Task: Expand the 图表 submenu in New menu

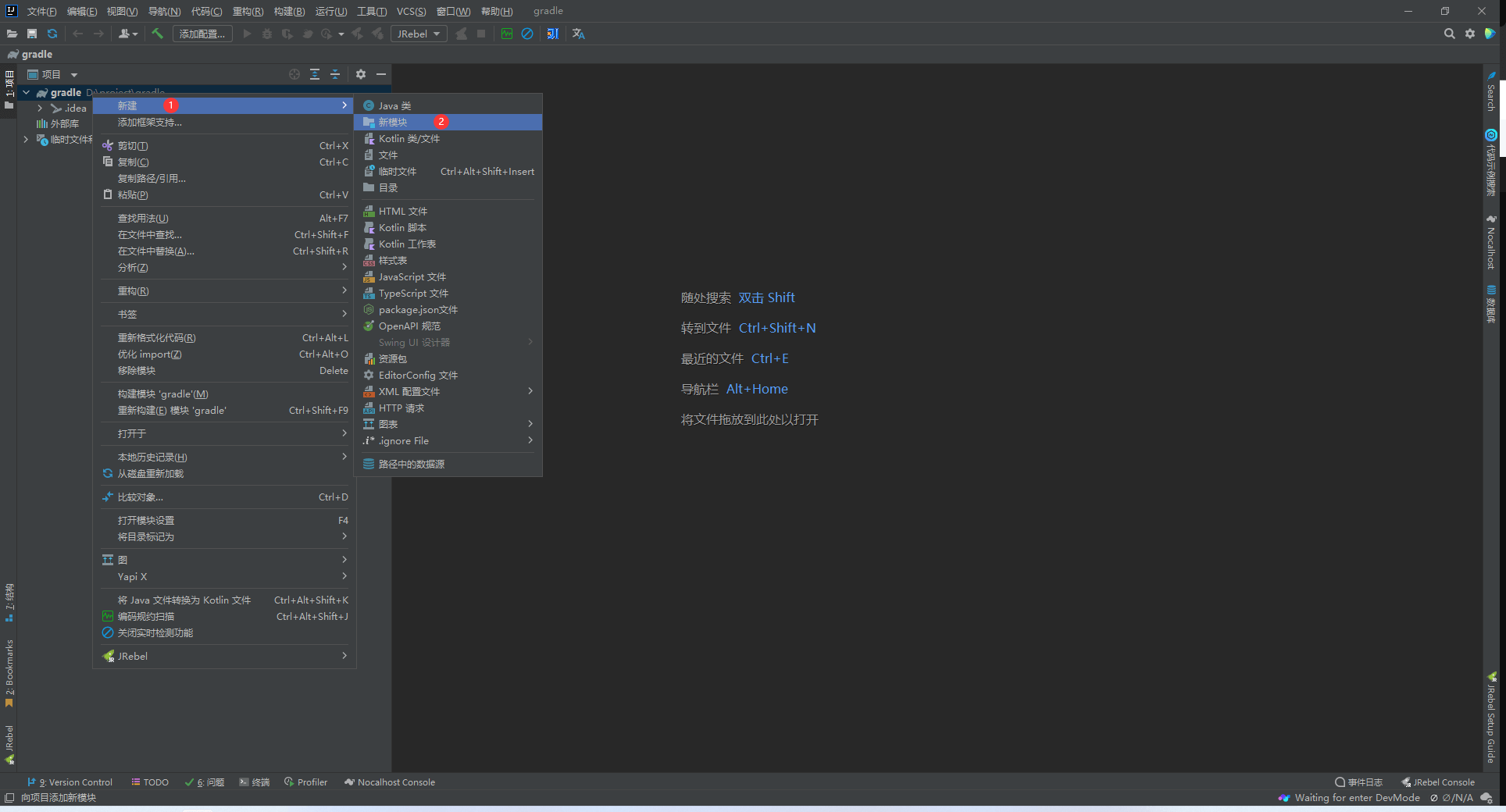Action: (x=448, y=424)
